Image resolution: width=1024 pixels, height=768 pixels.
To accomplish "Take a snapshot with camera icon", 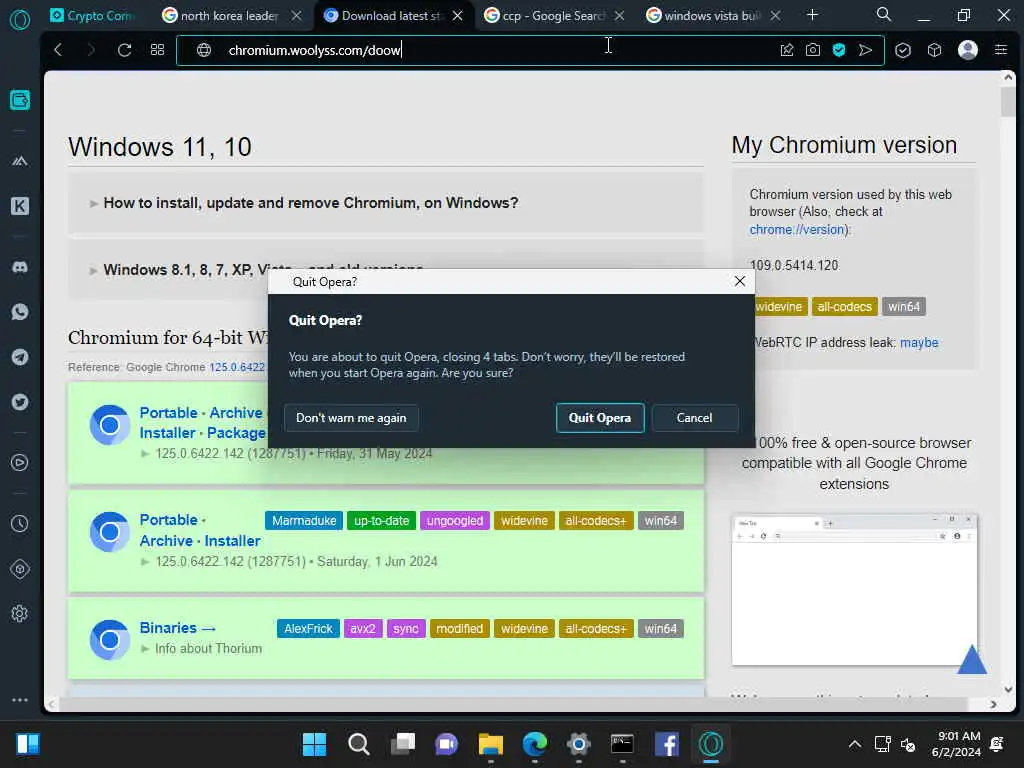I will (813, 50).
